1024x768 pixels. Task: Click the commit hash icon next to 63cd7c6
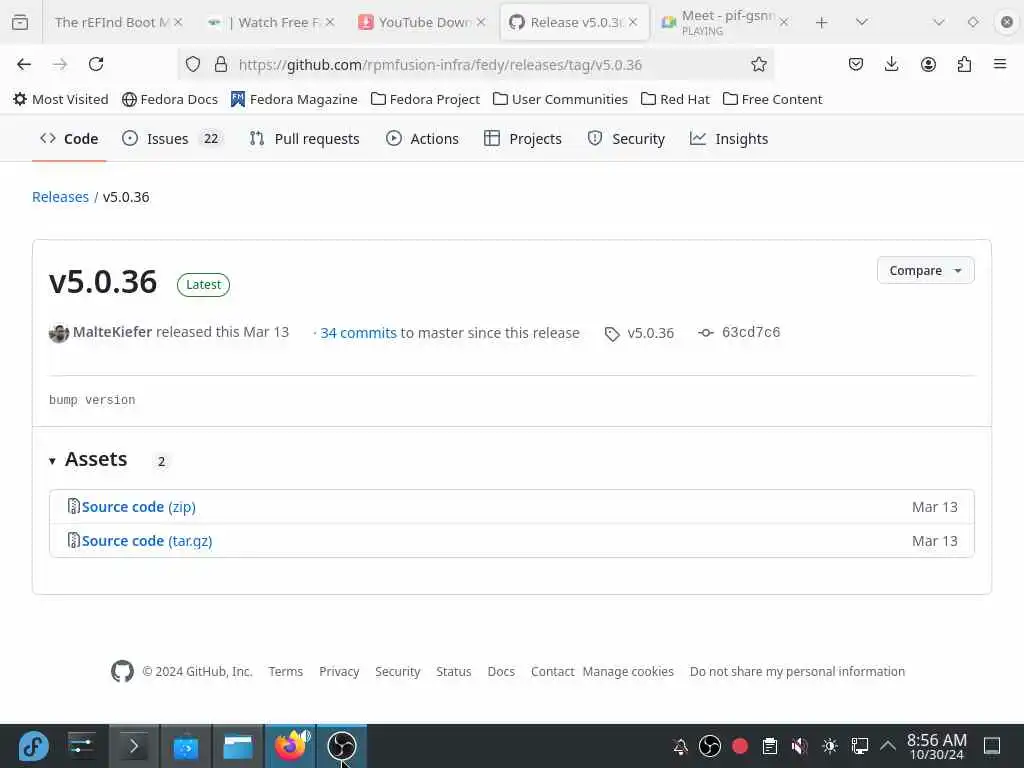pos(705,332)
